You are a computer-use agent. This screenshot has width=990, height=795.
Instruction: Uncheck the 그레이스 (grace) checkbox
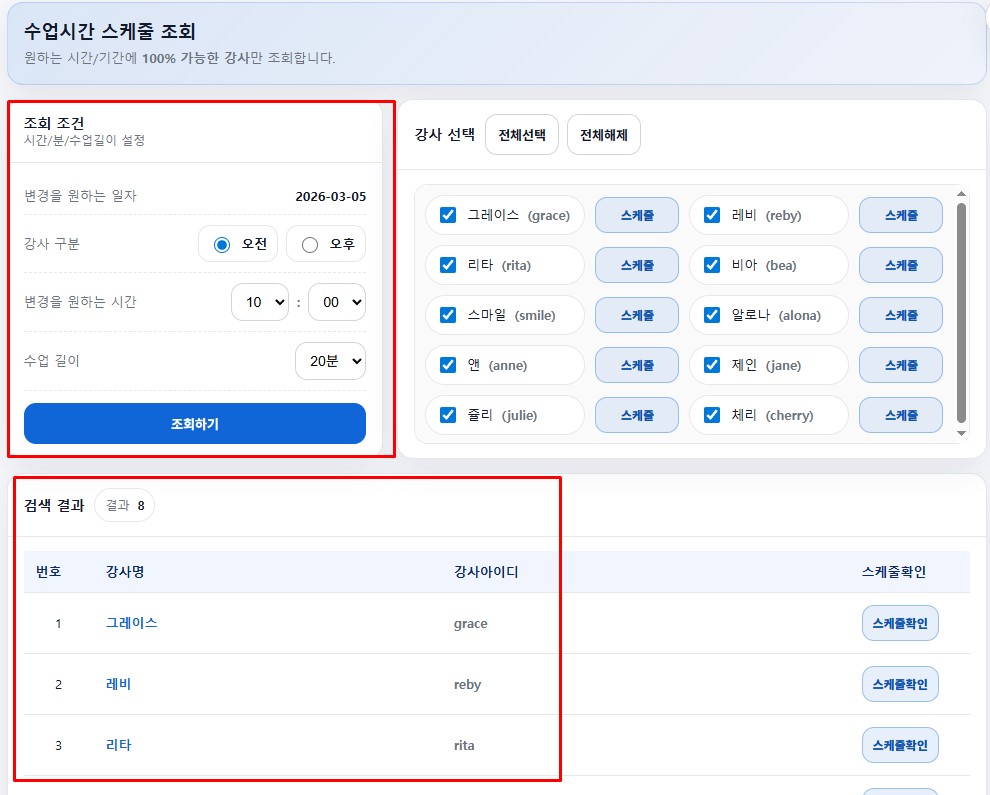(x=448, y=215)
